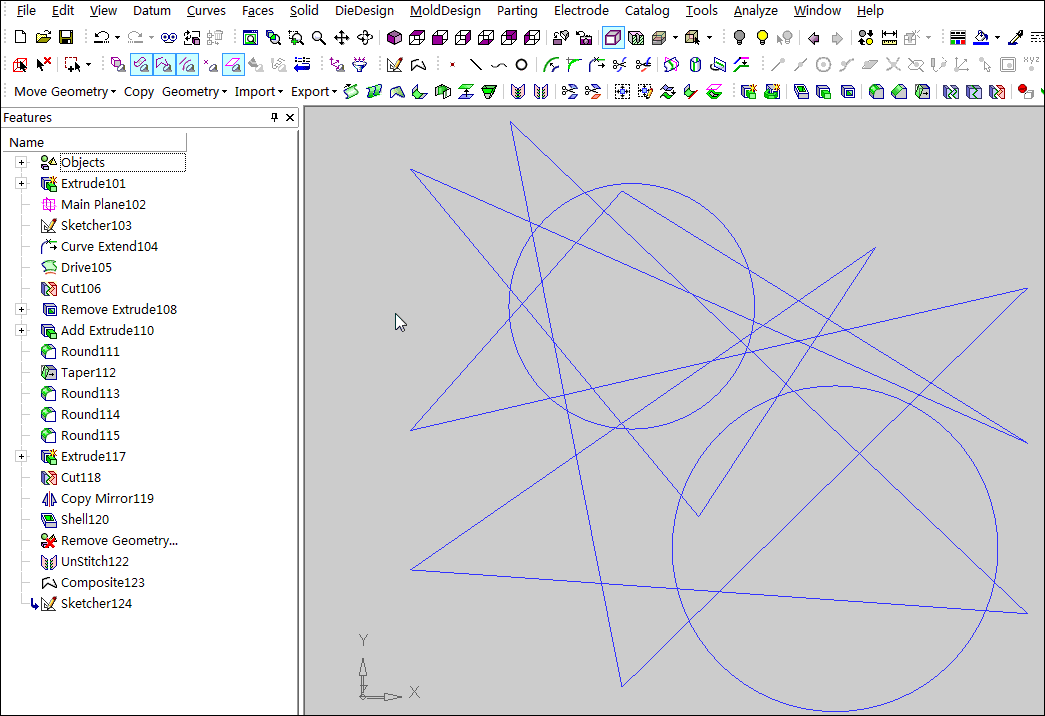Click the Open file folder icon
The height and width of the screenshot is (716, 1045).
coord(43,38)
